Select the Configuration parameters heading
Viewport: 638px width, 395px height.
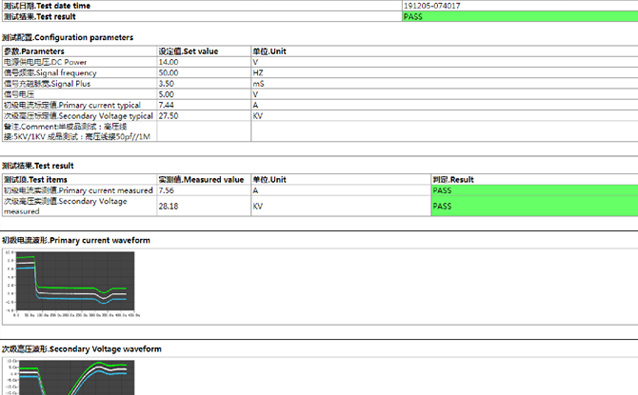point(68,37)
